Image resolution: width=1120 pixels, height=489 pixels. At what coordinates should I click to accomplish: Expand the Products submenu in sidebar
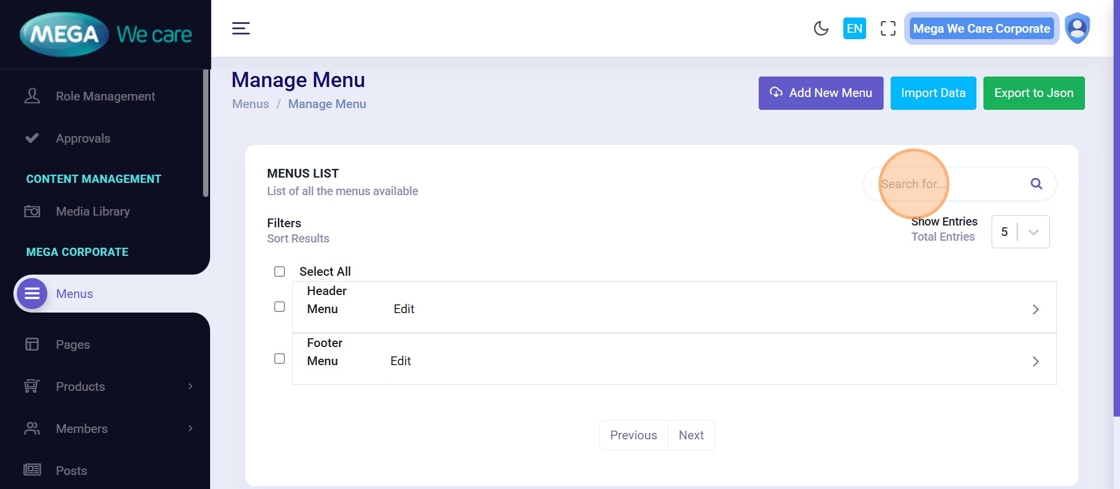pos(190,386)
